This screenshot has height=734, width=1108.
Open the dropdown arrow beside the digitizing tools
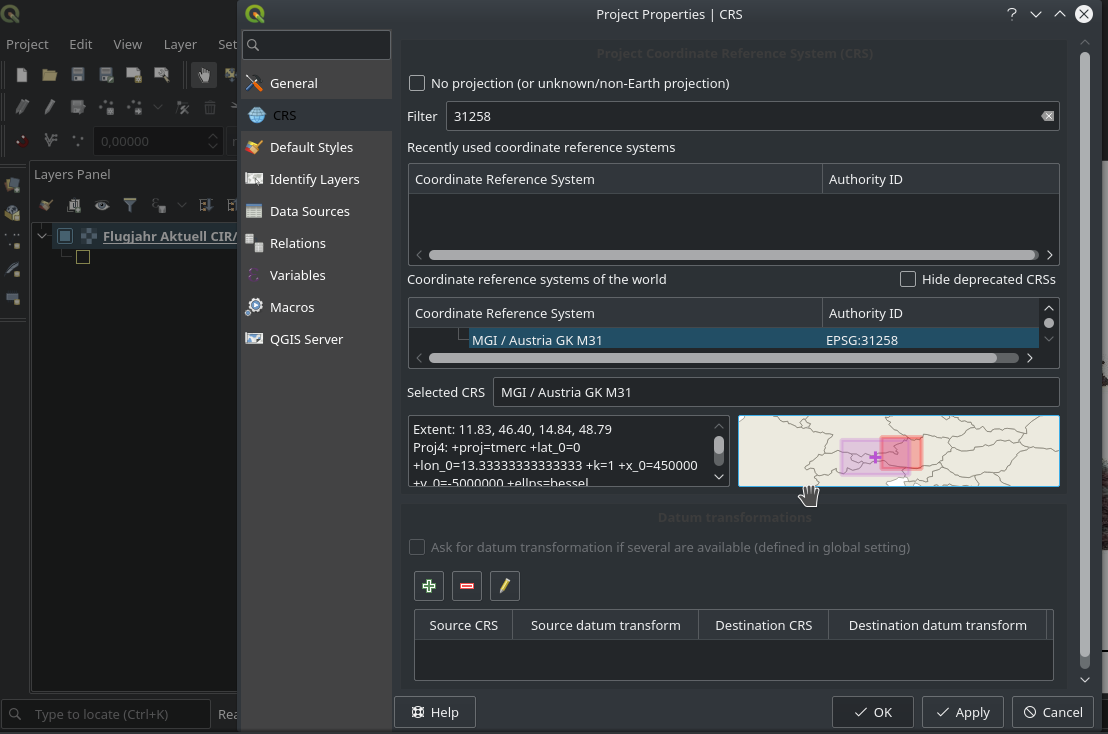[158, 107]
